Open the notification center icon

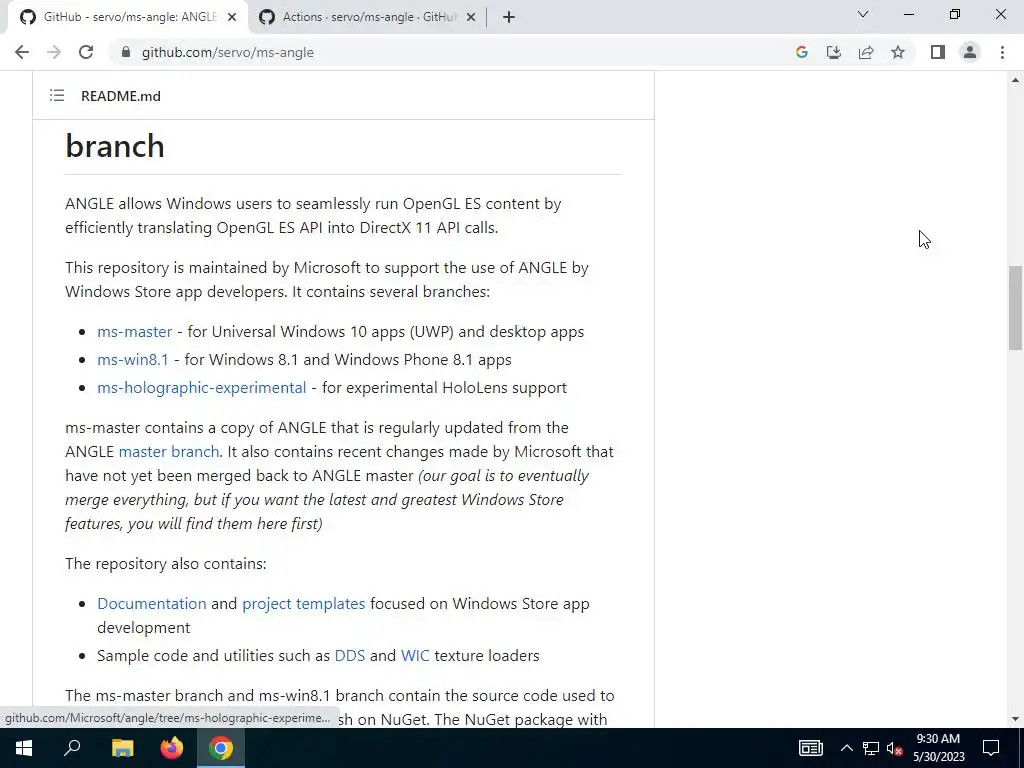991,748
